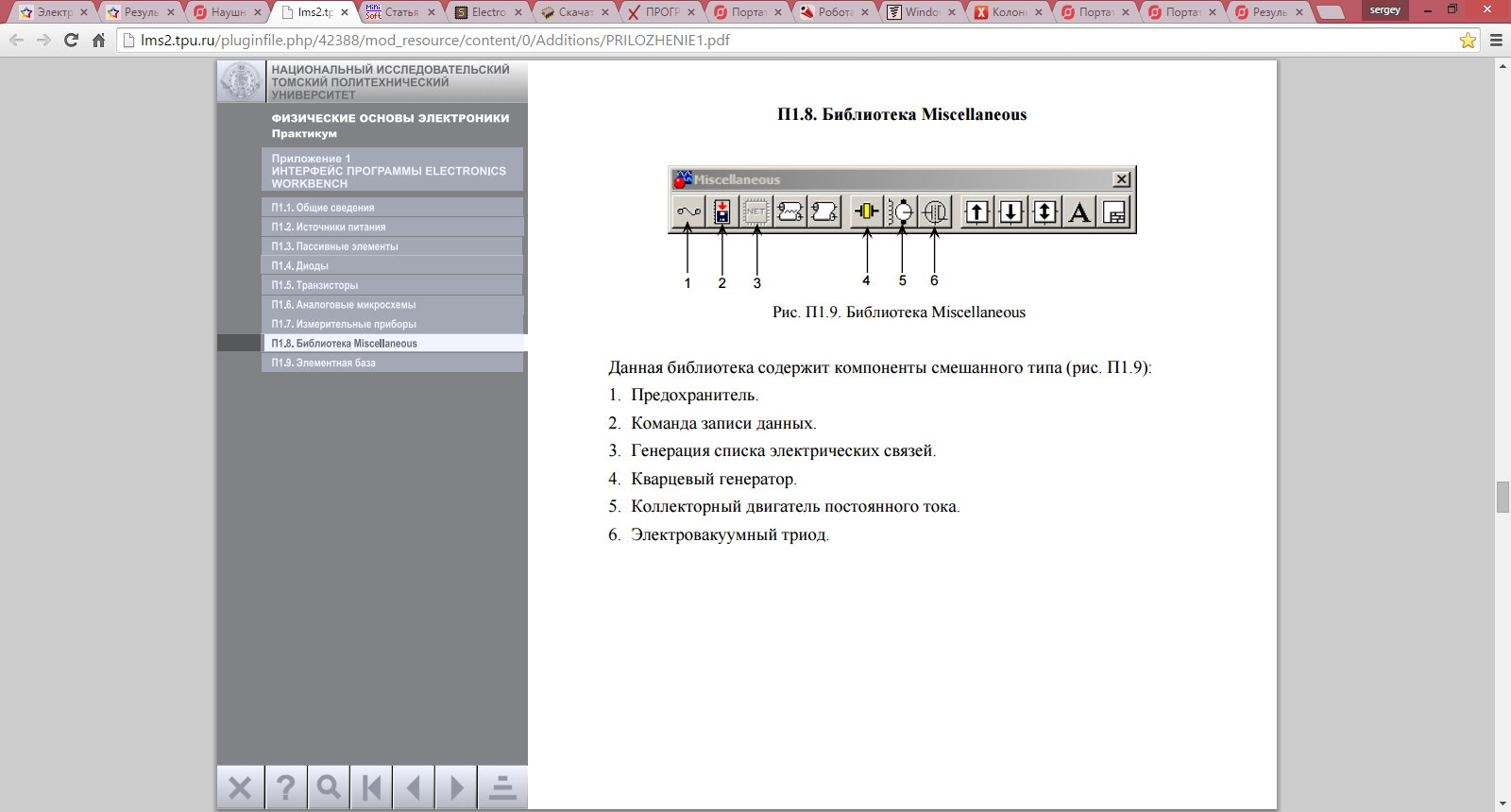
Task: Open section П1.6. Аналоговые микросхемы
Action: (392, 304)
